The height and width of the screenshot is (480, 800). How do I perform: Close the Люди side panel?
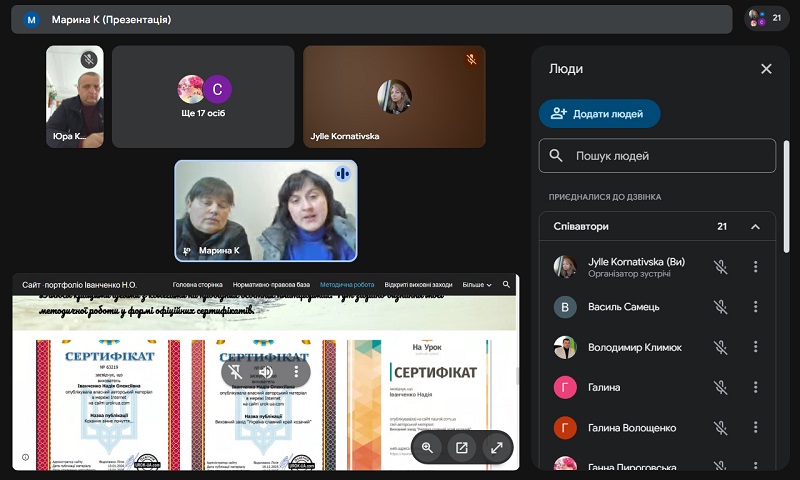click(x=766, y=69)
